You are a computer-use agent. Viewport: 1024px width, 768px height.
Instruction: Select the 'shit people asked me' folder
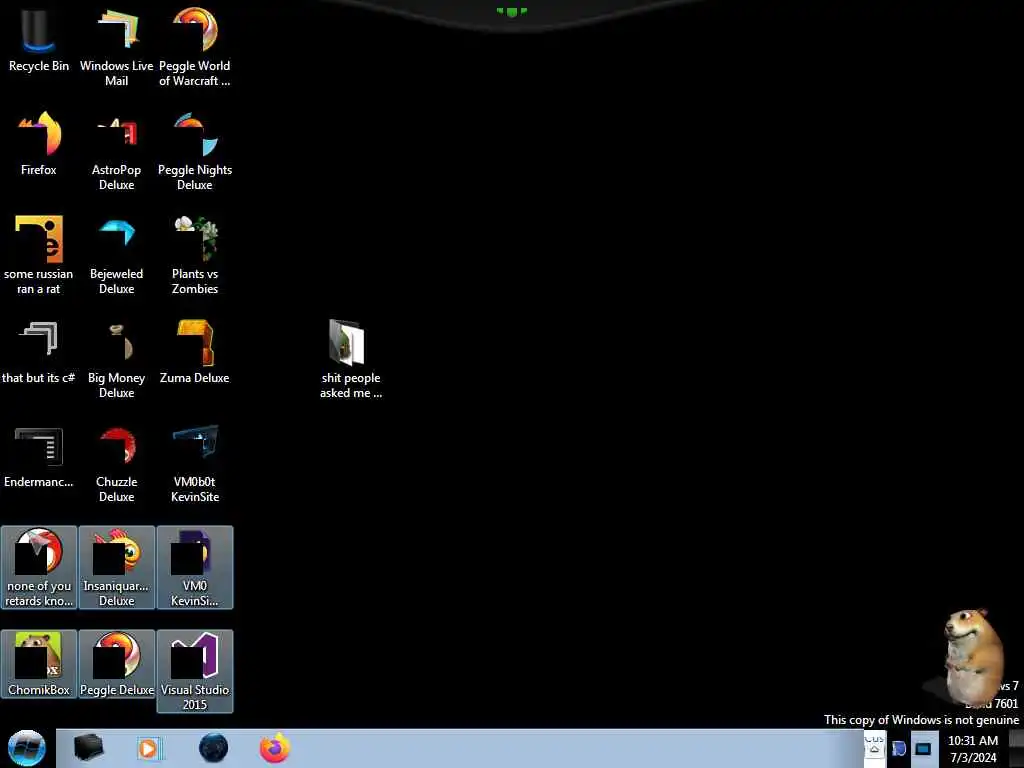coord(351,358)
